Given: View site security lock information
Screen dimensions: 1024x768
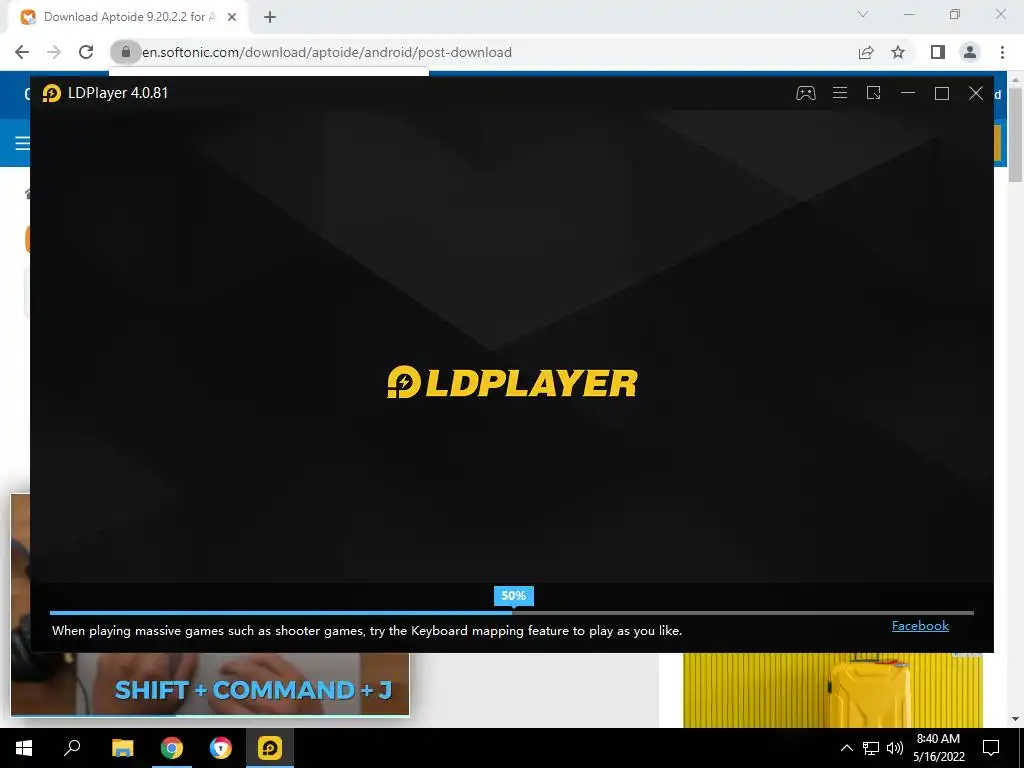Looking at the screenshot, I should coord(125,52).
